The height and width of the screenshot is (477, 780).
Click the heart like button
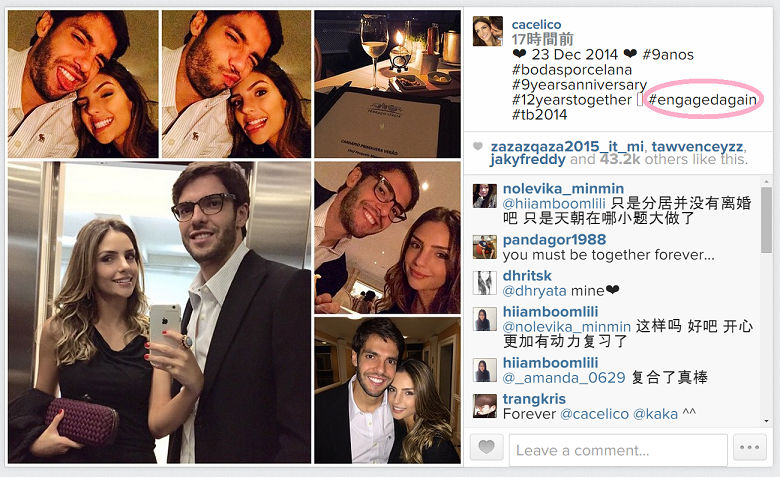487,447
